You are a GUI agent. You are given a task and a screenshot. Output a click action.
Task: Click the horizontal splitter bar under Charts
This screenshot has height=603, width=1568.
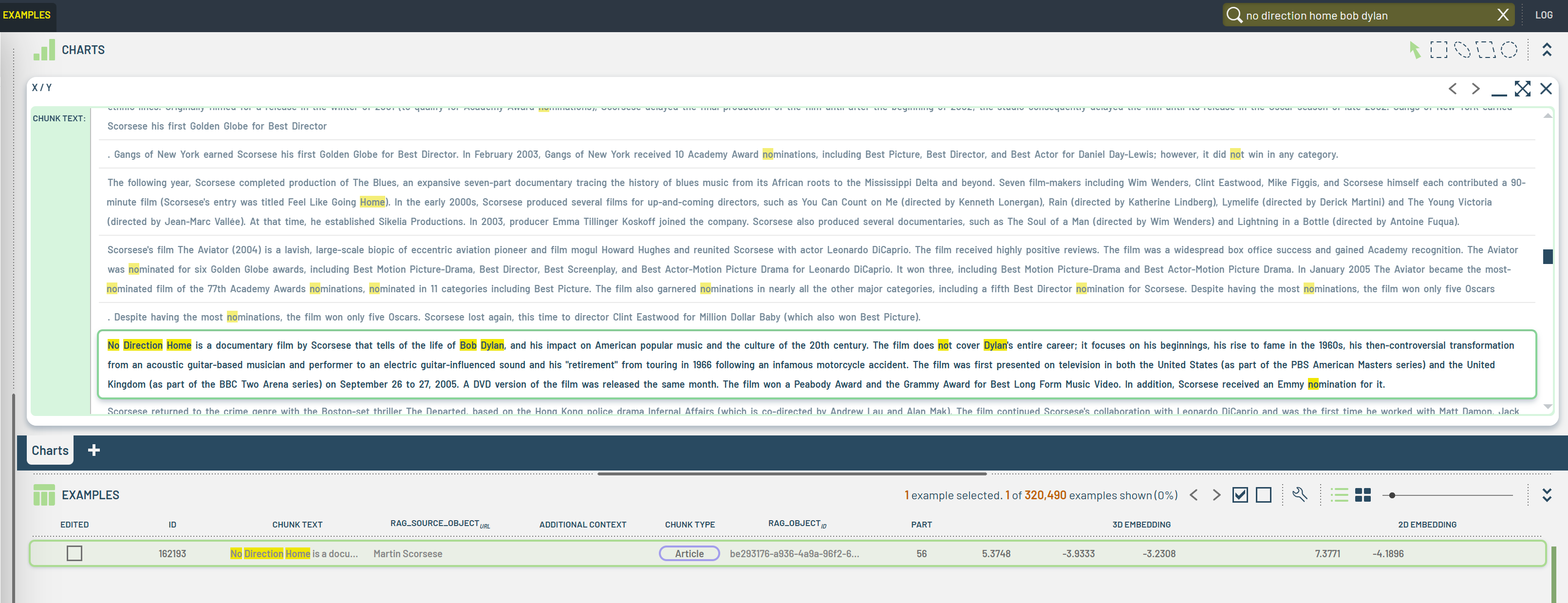(791, 473)
